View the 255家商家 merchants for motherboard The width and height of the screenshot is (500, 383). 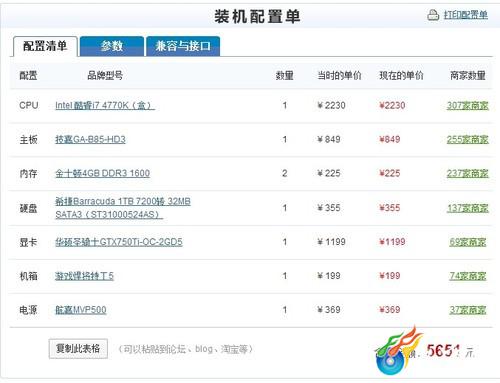pos(468,139)
